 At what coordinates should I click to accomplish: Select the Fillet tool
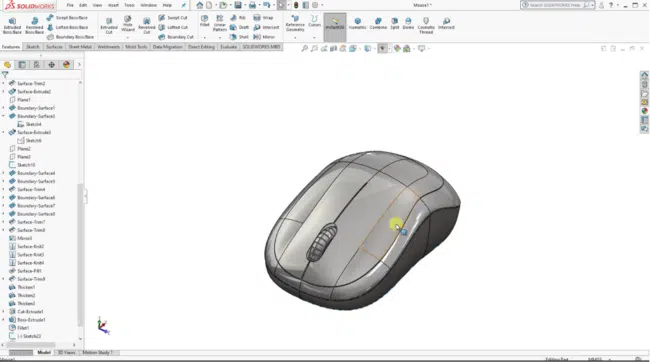tap(205, 21)
